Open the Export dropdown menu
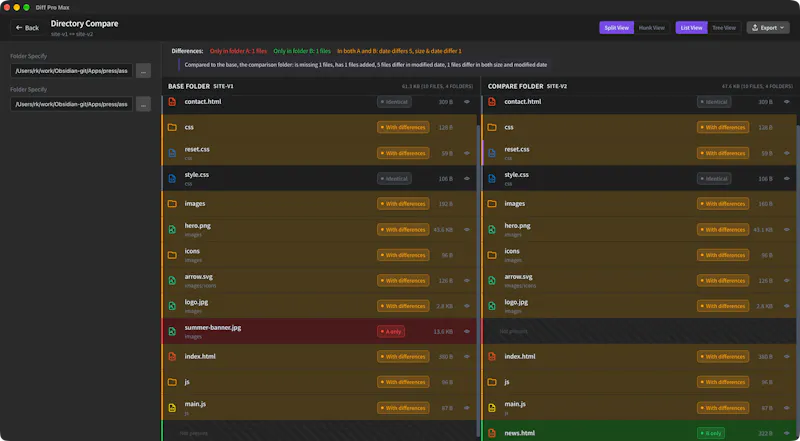This screenshot has width=800, height=441. click(x=768, y=28)
